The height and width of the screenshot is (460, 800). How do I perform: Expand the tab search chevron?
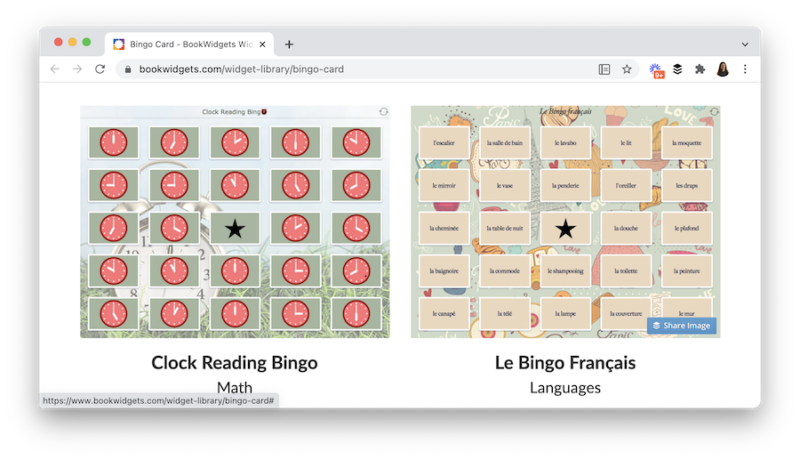(745, 44)
